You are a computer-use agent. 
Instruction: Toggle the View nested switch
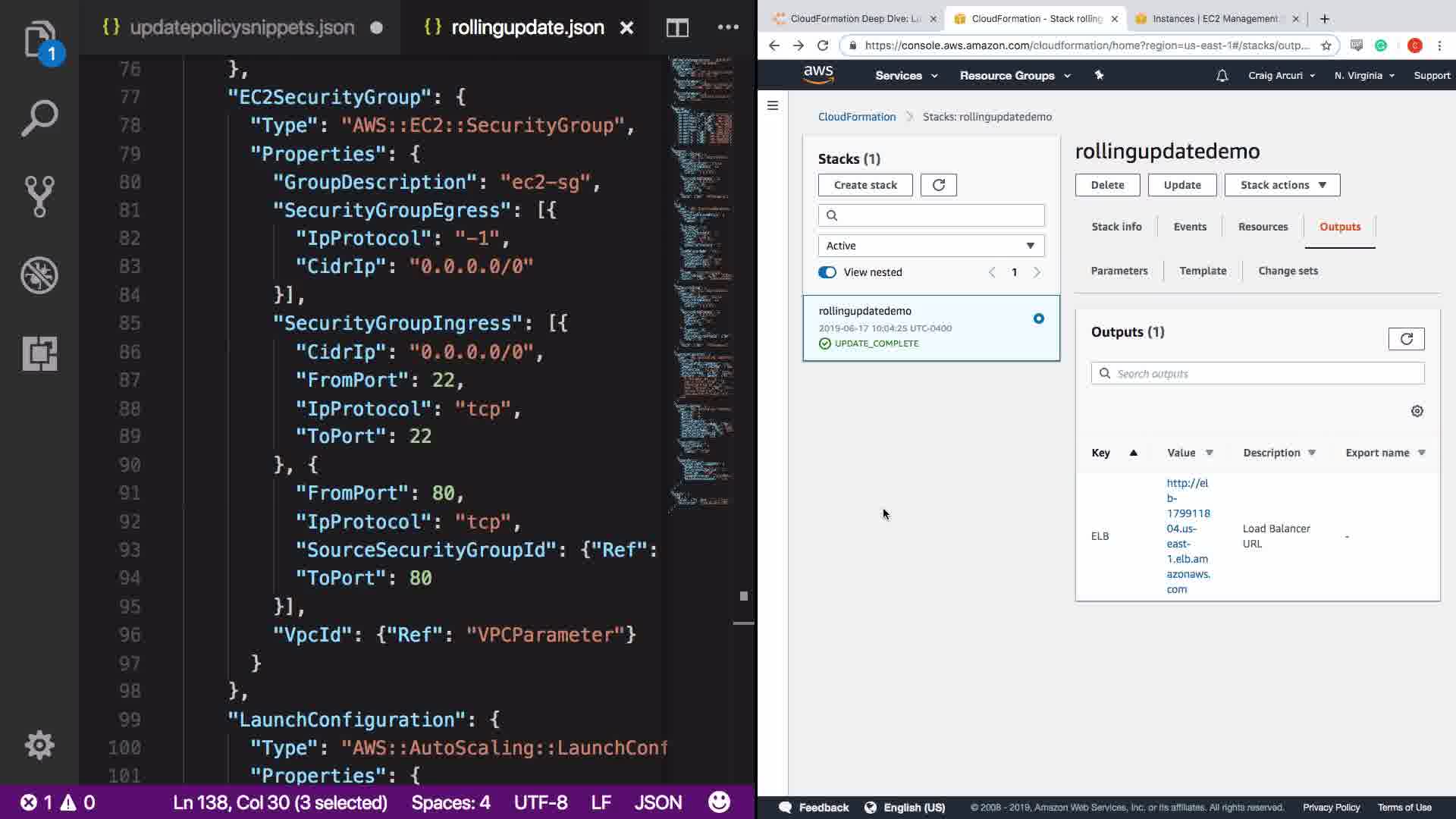pos(827,272)
